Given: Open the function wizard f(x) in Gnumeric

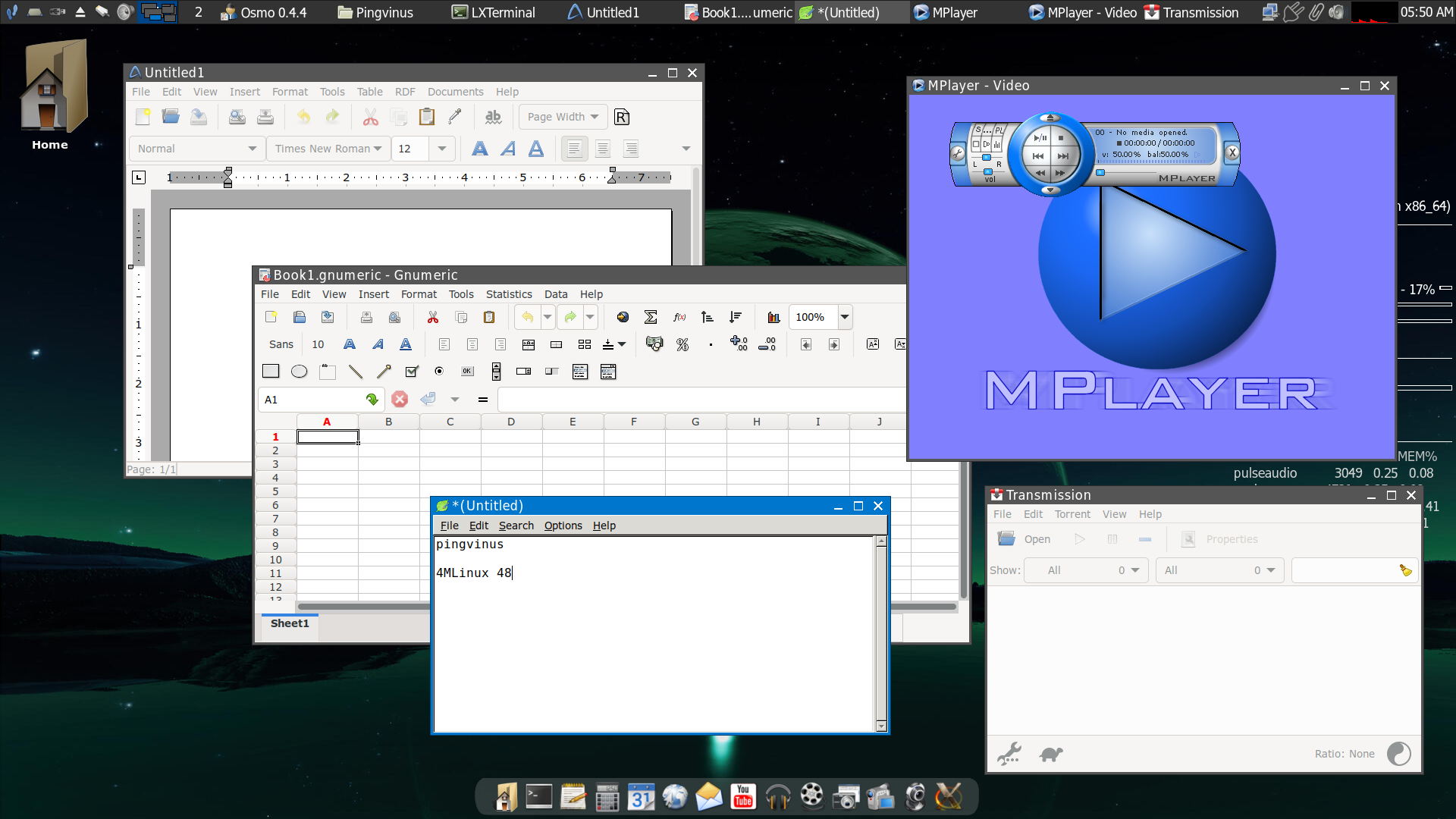Looking at the screenshot, I should click(679, 317).
